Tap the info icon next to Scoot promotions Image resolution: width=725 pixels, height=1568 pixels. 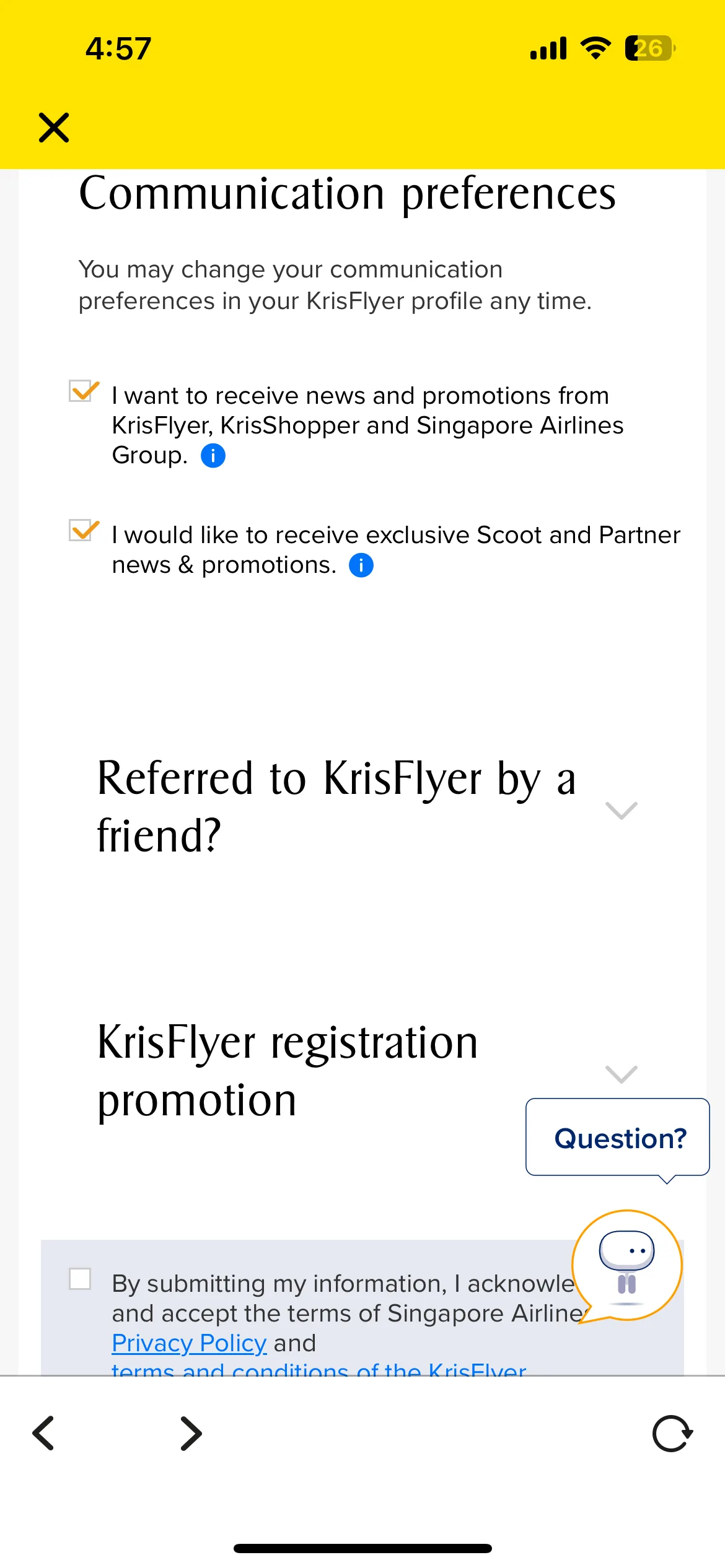[361, 565]
